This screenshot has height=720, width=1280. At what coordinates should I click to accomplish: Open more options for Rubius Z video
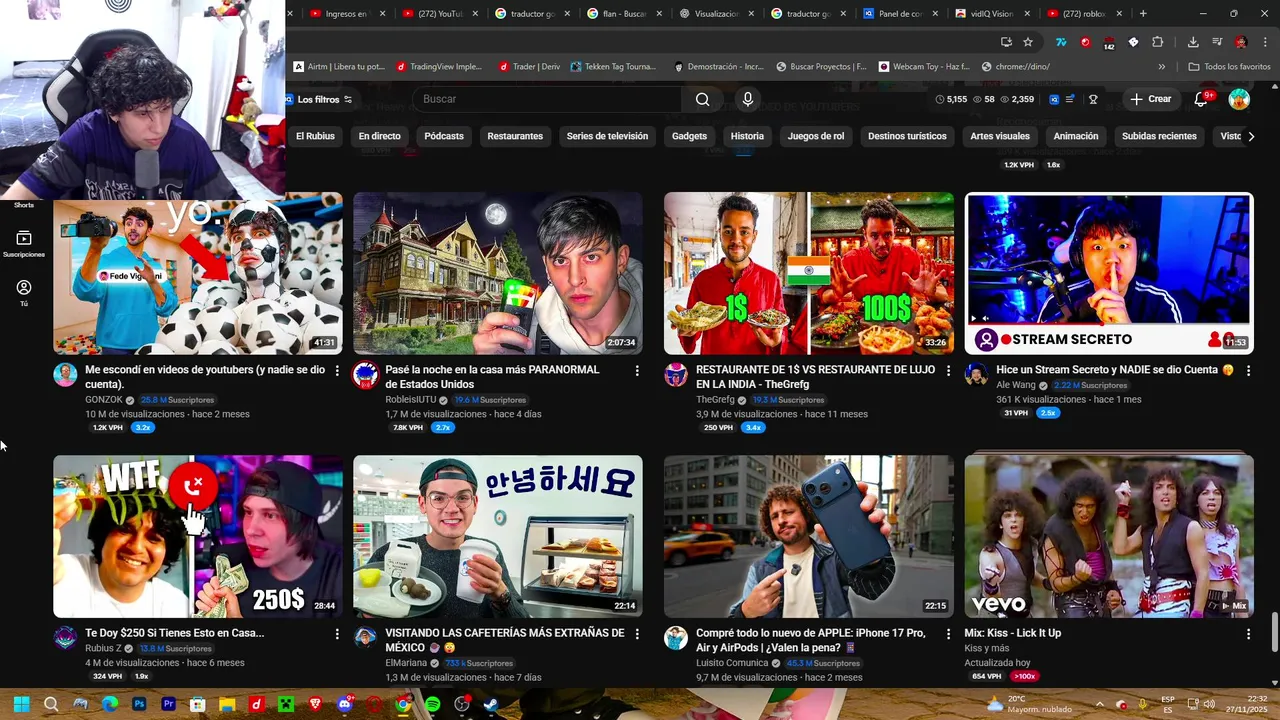pos(337,634)
